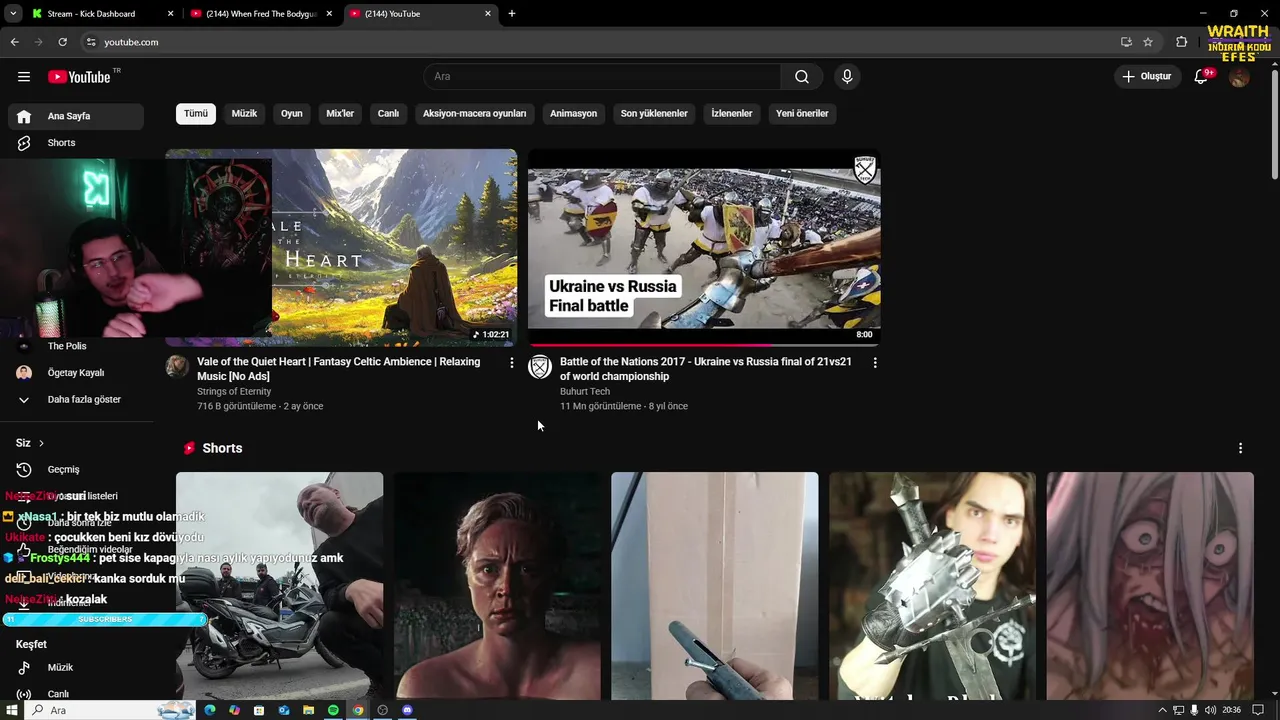The image size is (1280, 720).
Task: Open Müzik under Keşfet
Action: tap(76, 668)
